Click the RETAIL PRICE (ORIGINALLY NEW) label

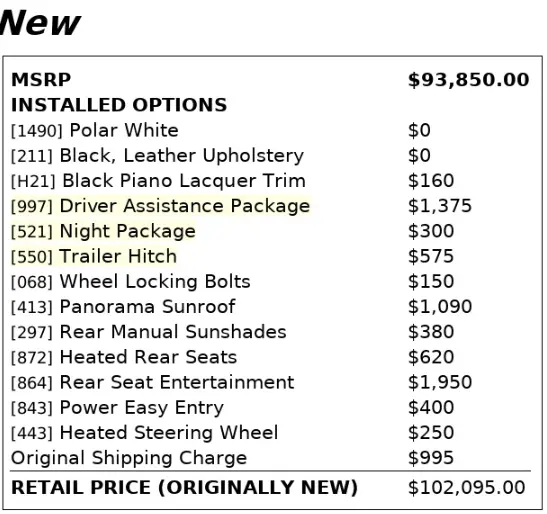coord(185,487)
